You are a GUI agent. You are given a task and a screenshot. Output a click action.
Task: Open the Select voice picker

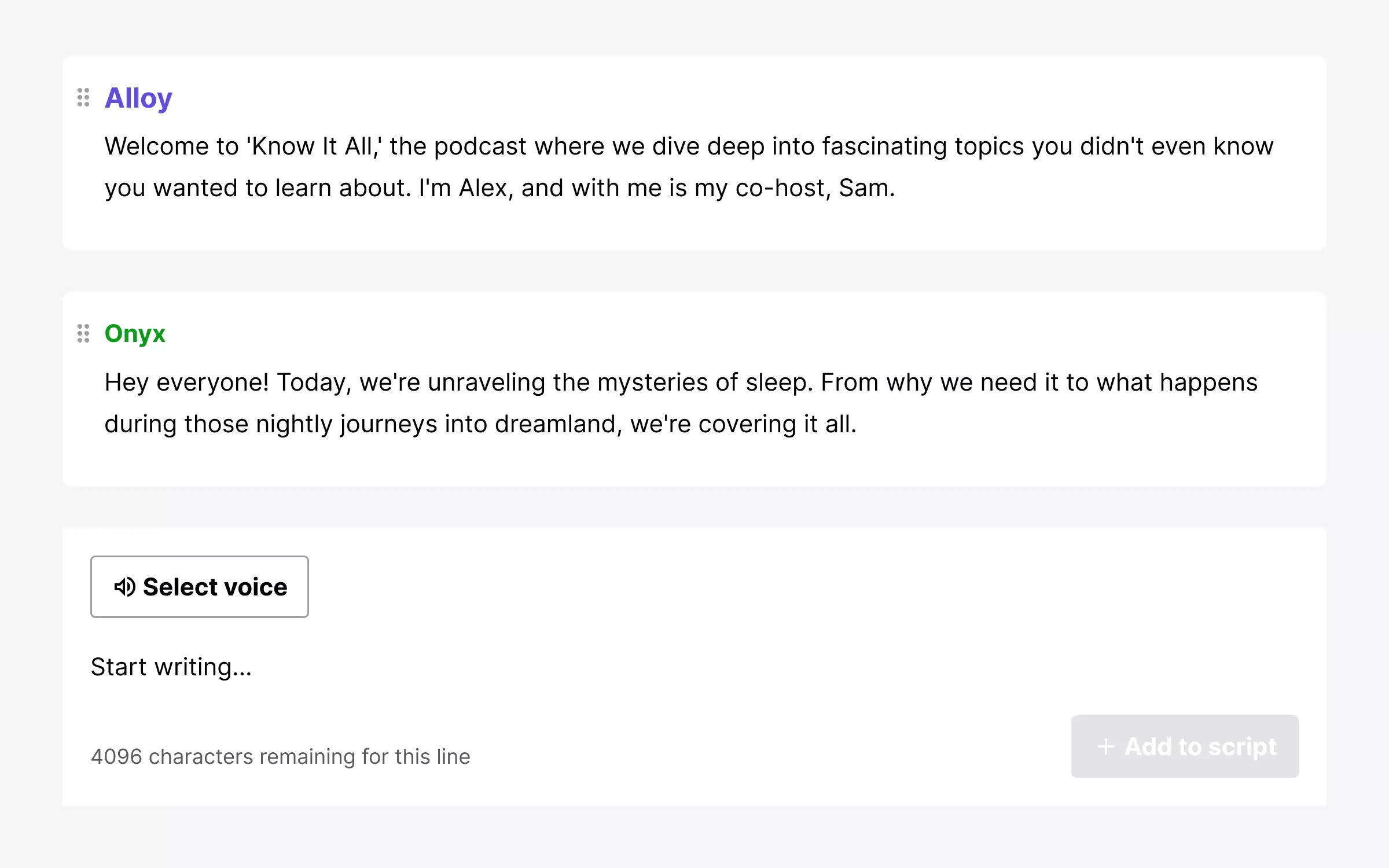pos(199,587)
